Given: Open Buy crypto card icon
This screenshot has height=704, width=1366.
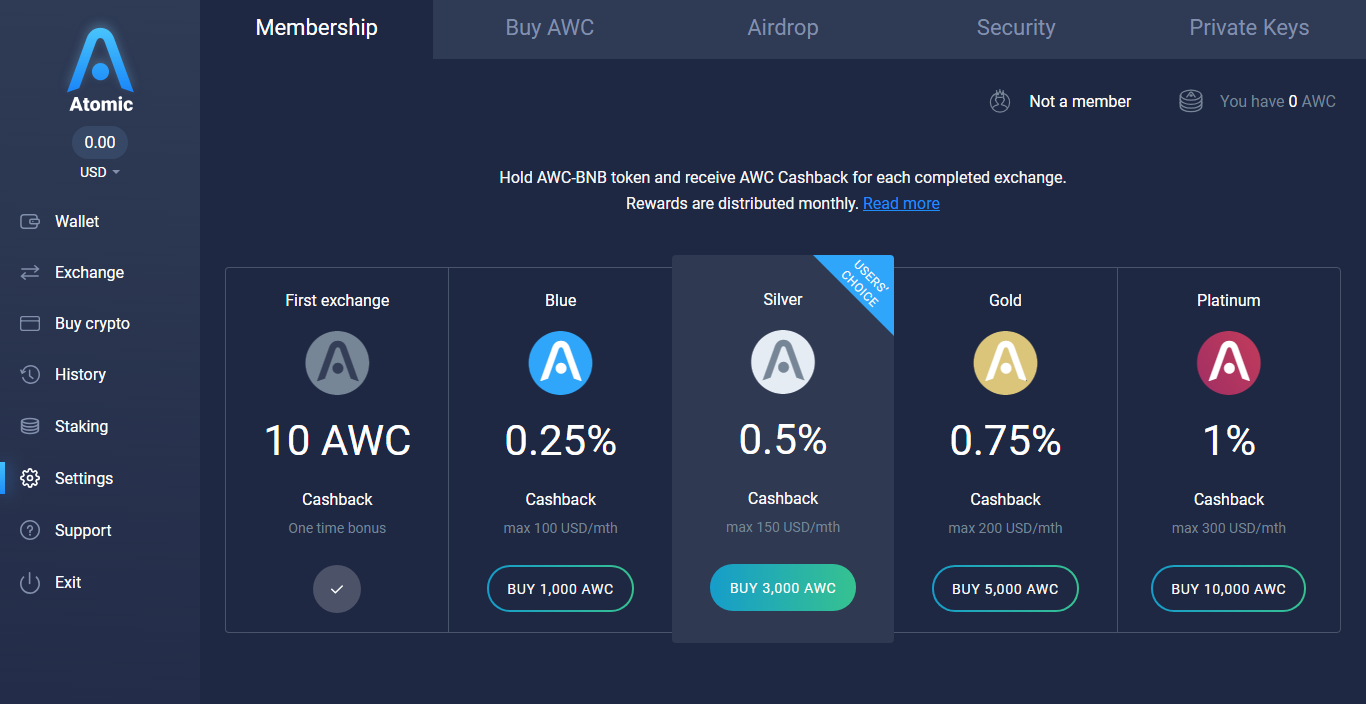Looking at the screenshot, I should tap(30, 324).
